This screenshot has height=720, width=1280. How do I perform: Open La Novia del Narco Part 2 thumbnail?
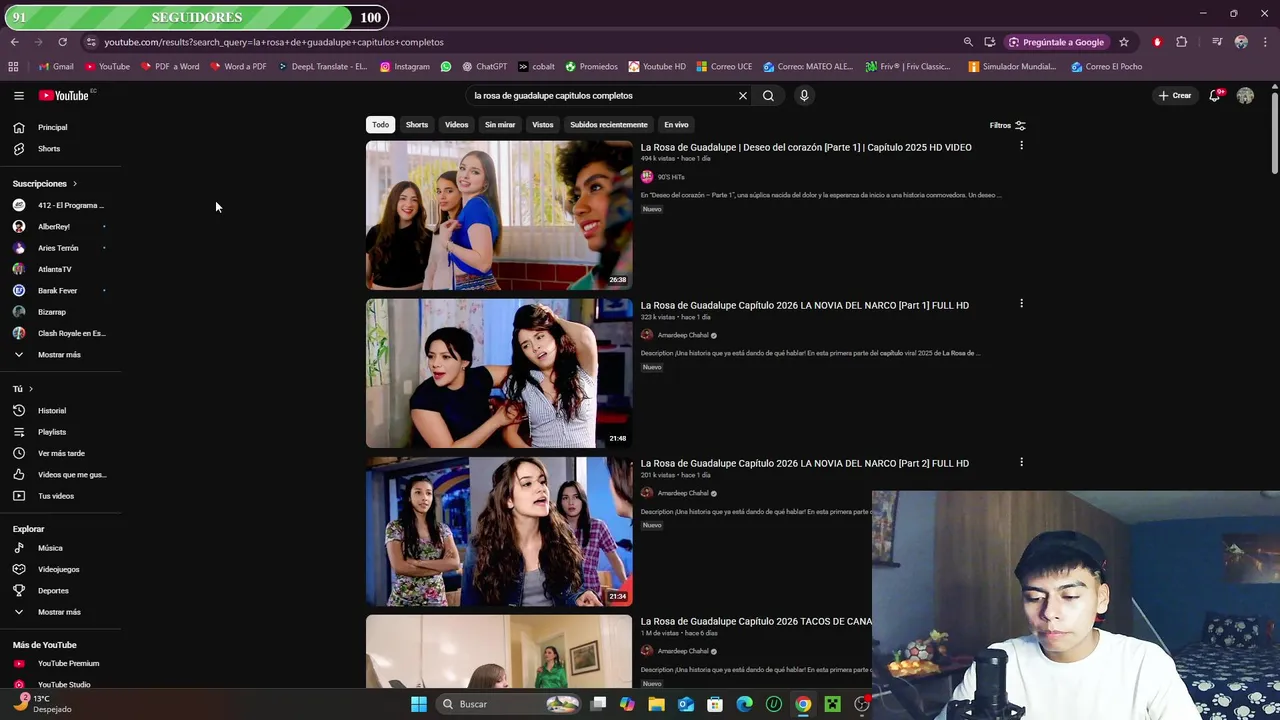click(x=499, y=531)
